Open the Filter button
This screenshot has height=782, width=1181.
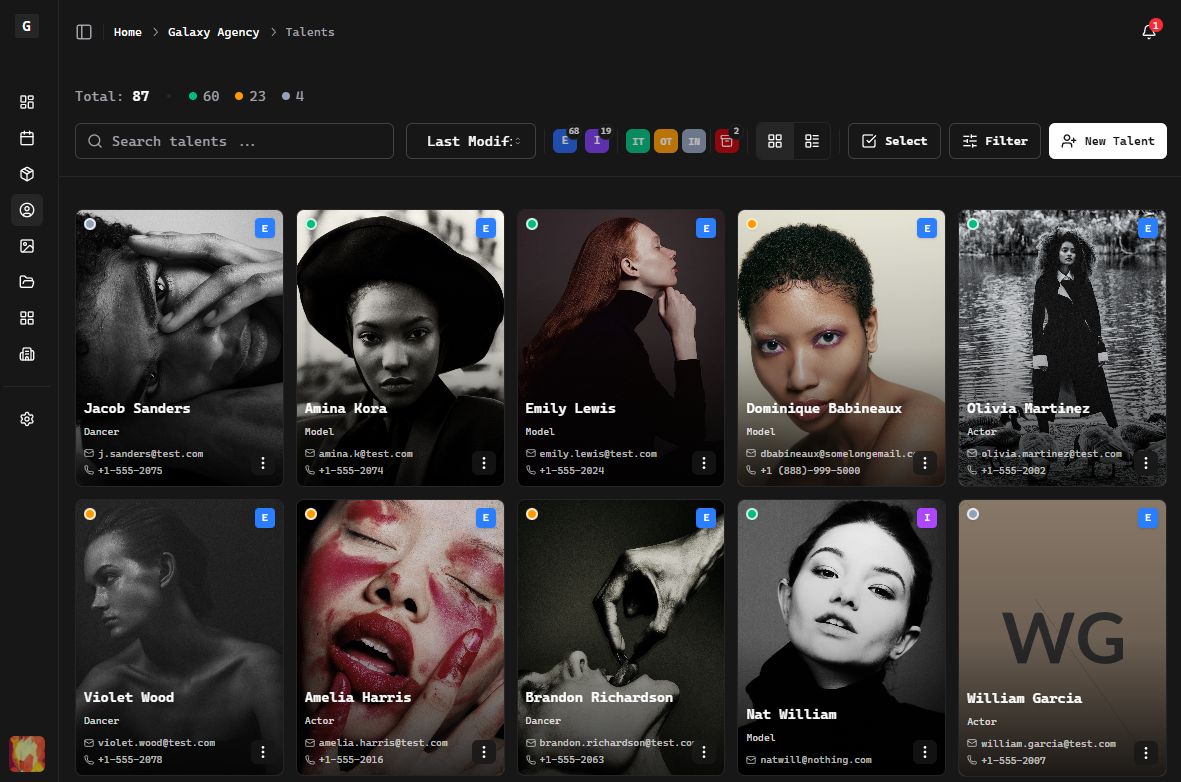(995, 141)
